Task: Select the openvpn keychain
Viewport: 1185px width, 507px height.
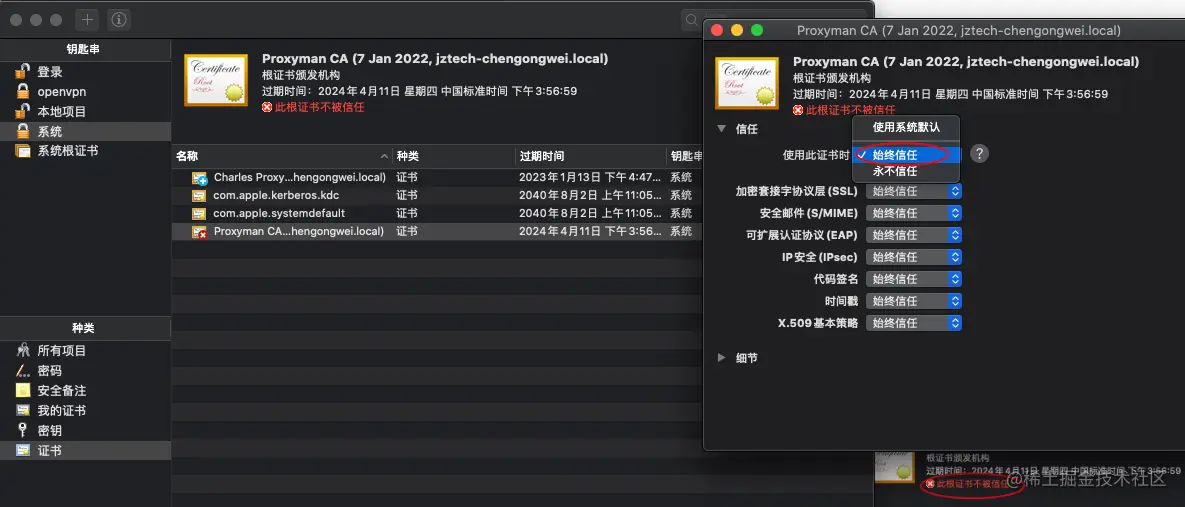Action: 85,91
